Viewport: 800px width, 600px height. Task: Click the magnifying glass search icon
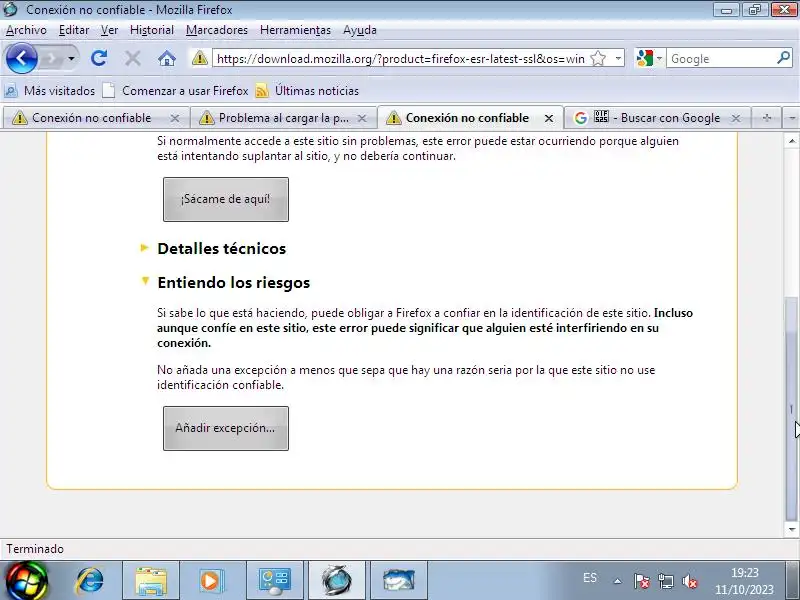(x=784, y=58)
